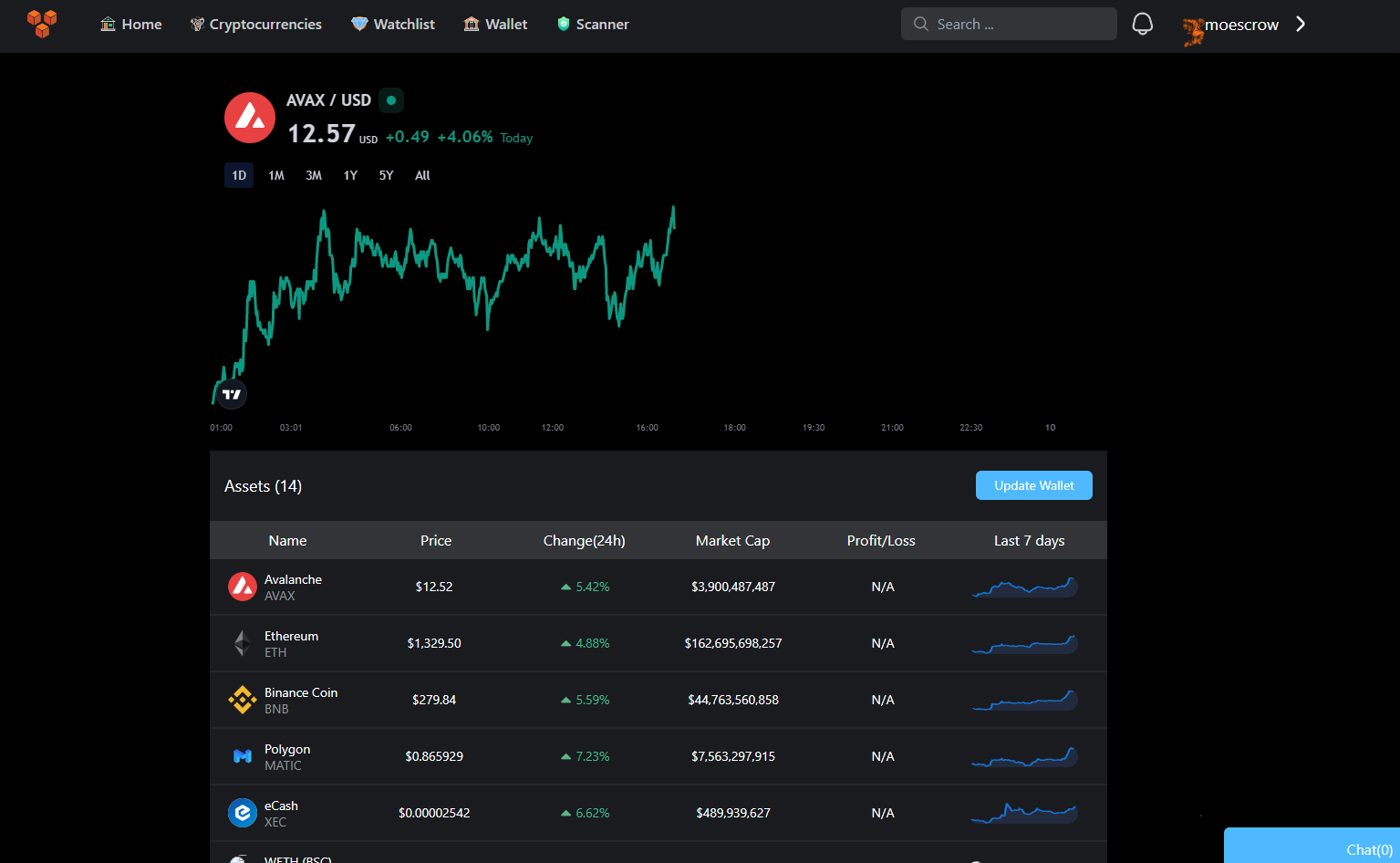Click the Ethereum coin icon
Screen dimensions: 1400x863
pos(243,643)
